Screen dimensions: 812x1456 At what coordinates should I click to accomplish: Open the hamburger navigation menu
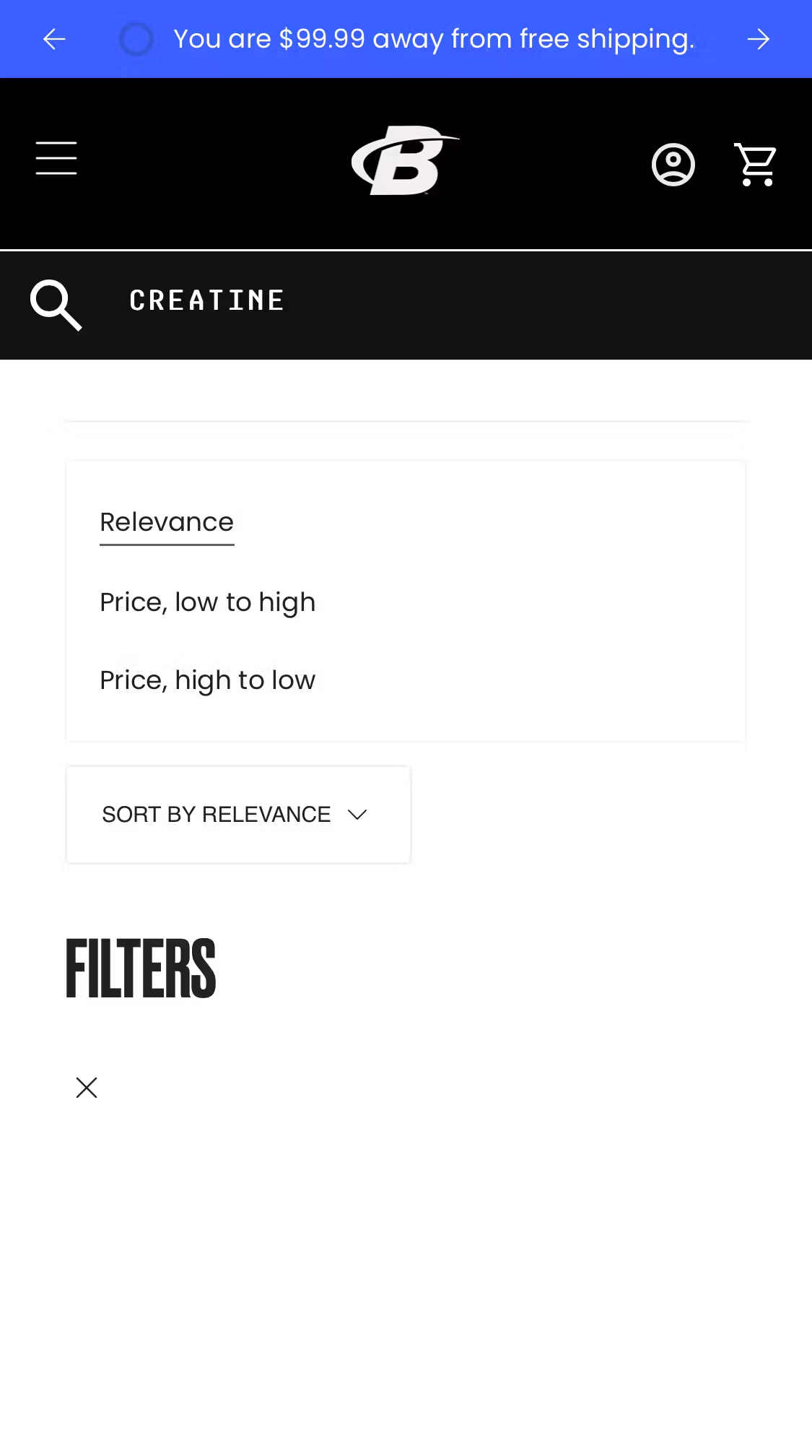[56, 160]
